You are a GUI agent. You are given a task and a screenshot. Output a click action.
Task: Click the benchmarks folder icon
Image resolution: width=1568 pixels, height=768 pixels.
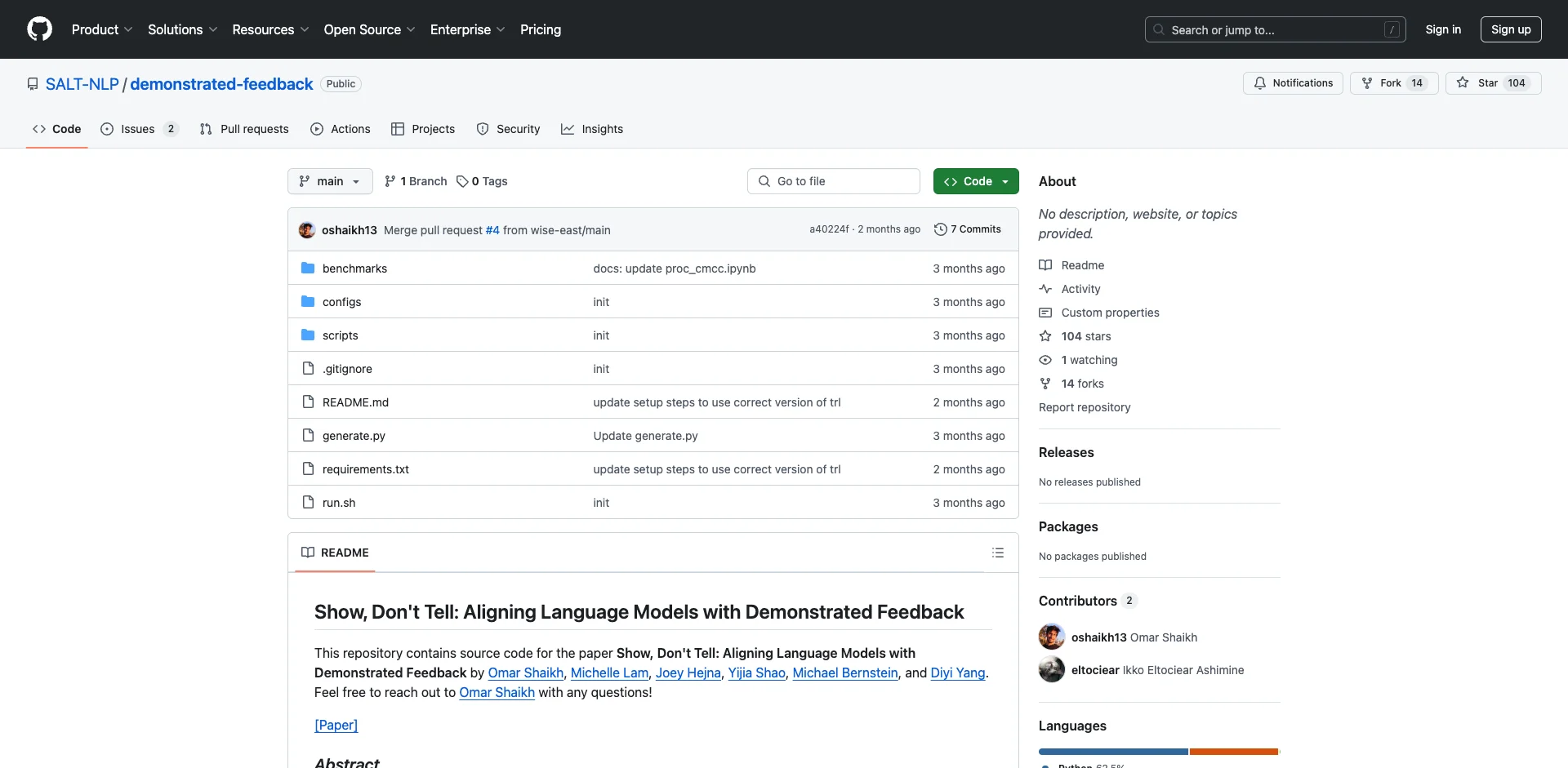[308, 268]
